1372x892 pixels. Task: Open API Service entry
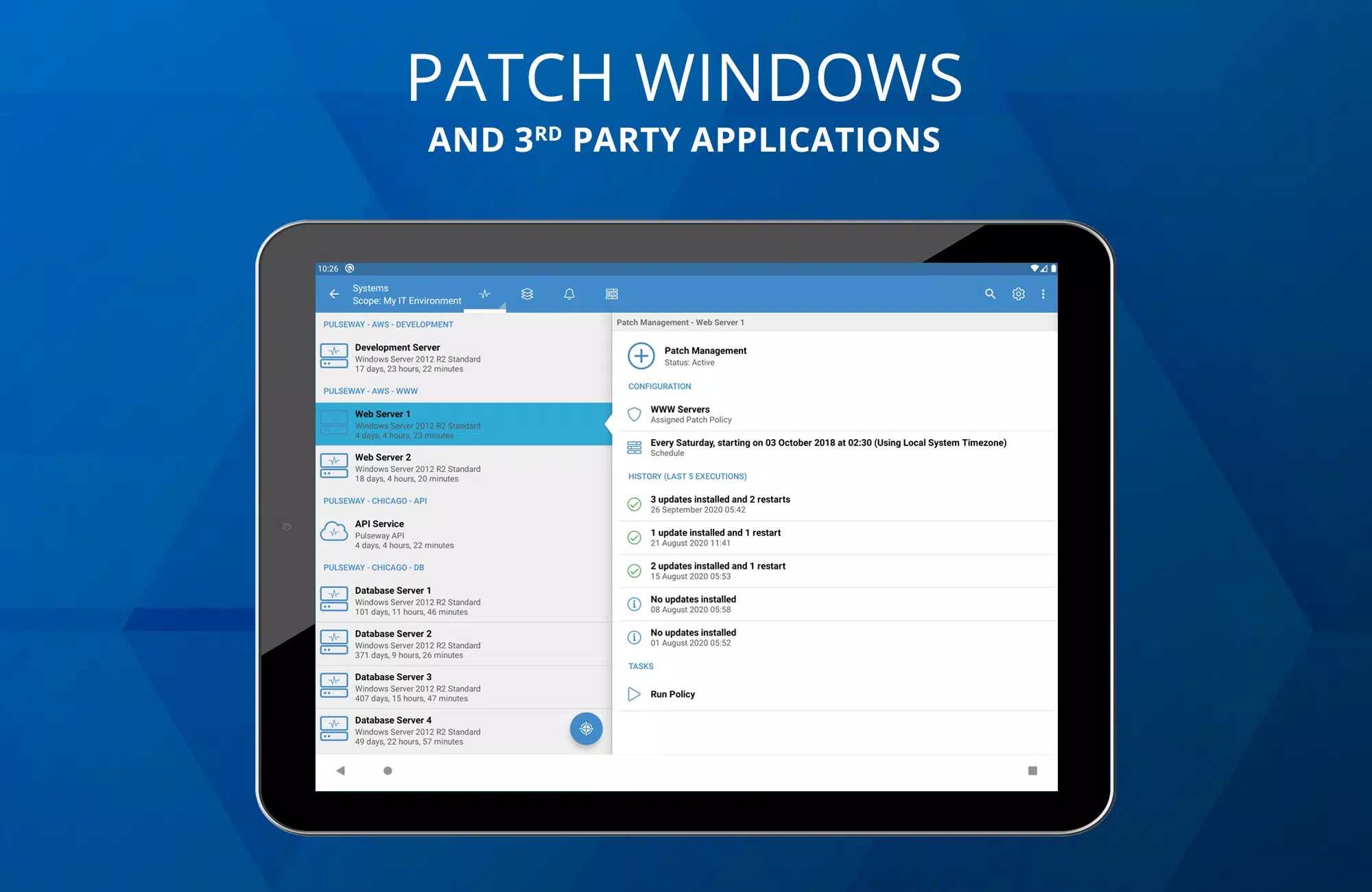click(x=464, y=534)
